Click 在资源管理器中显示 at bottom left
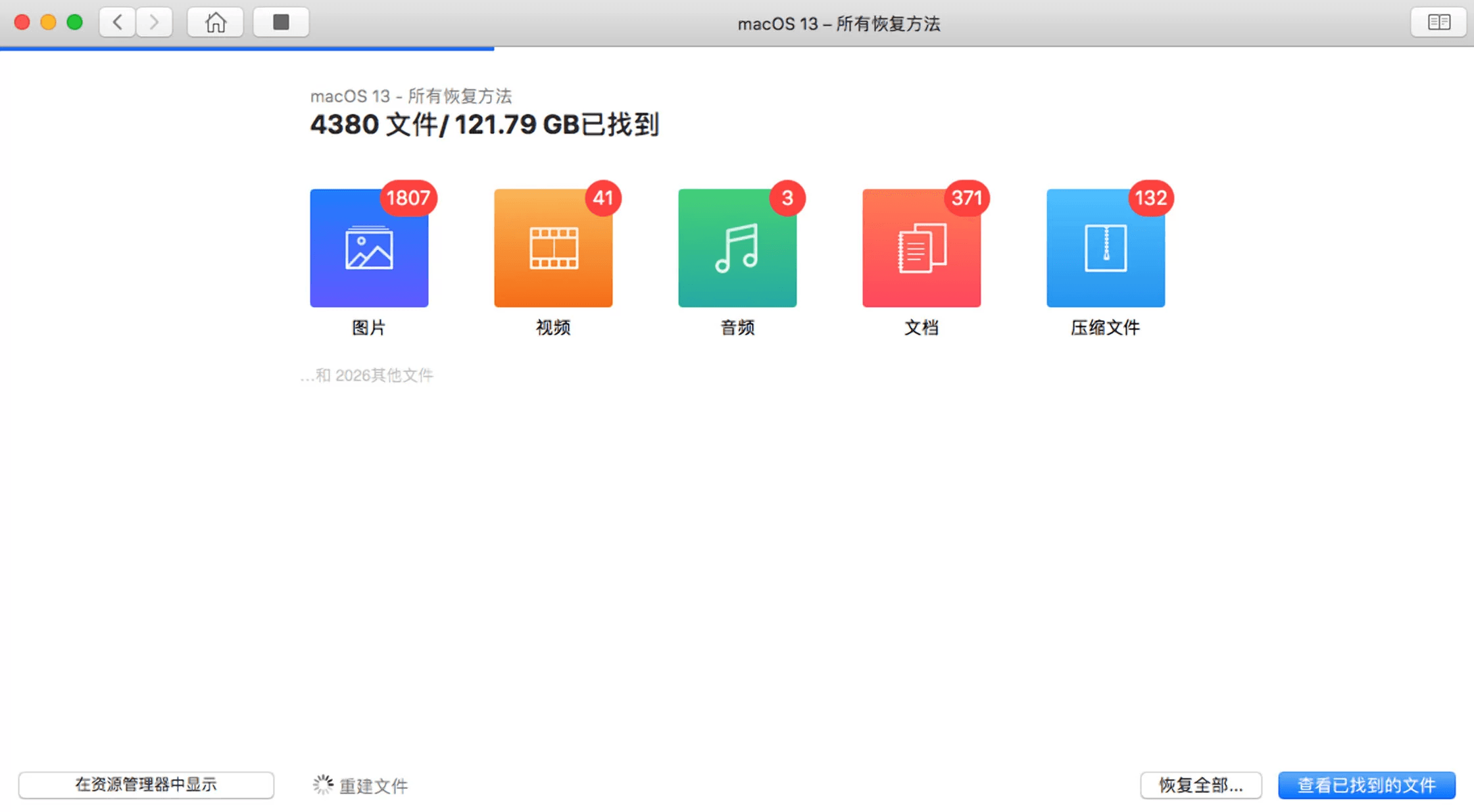 pyautogui.click(x=147, y=784)
